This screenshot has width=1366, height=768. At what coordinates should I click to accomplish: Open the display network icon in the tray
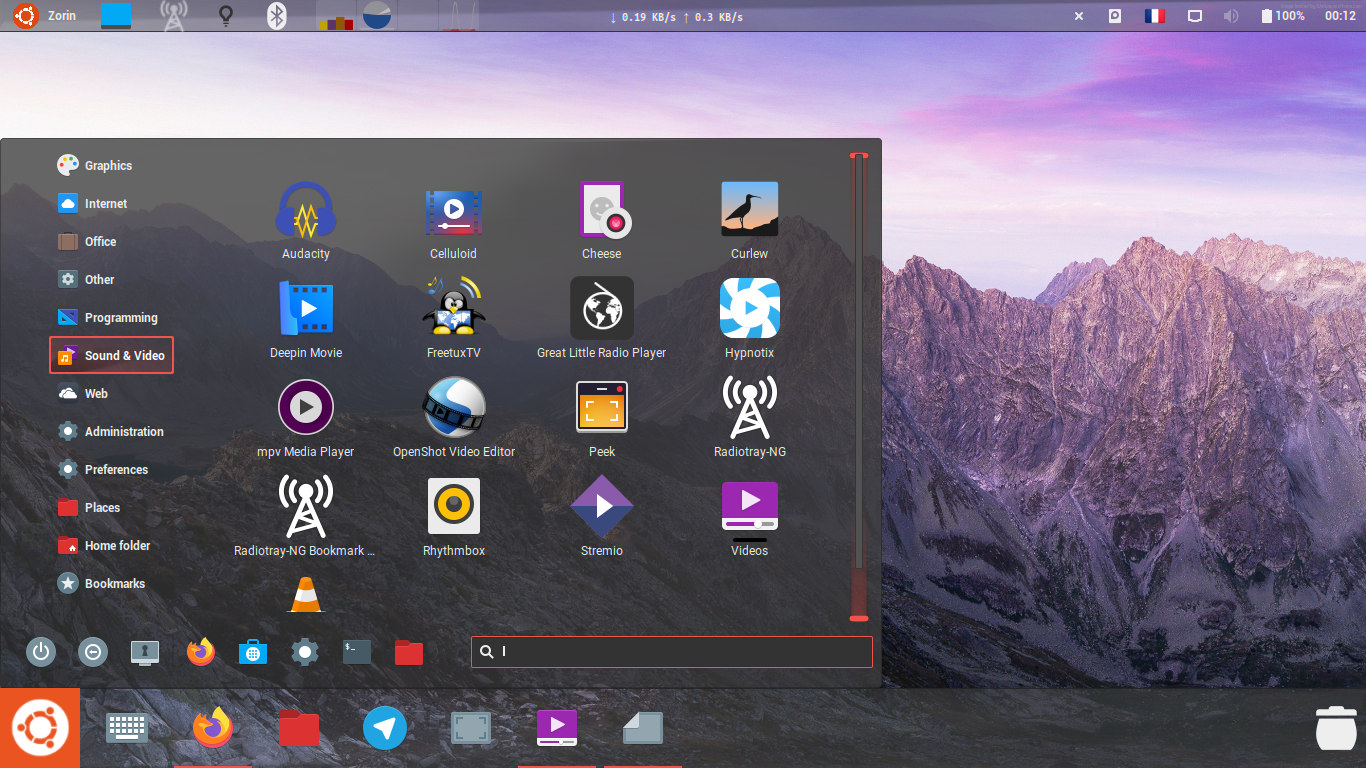tap(1194, 16)
